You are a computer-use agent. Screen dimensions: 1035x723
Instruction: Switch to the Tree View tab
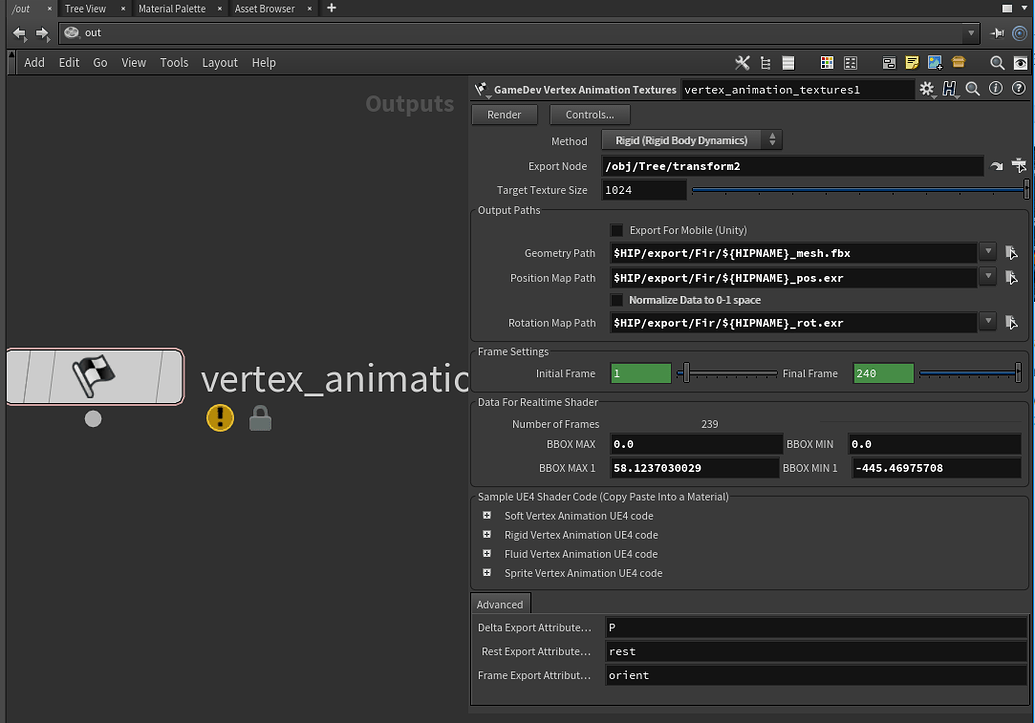click(x=85, y=9)
